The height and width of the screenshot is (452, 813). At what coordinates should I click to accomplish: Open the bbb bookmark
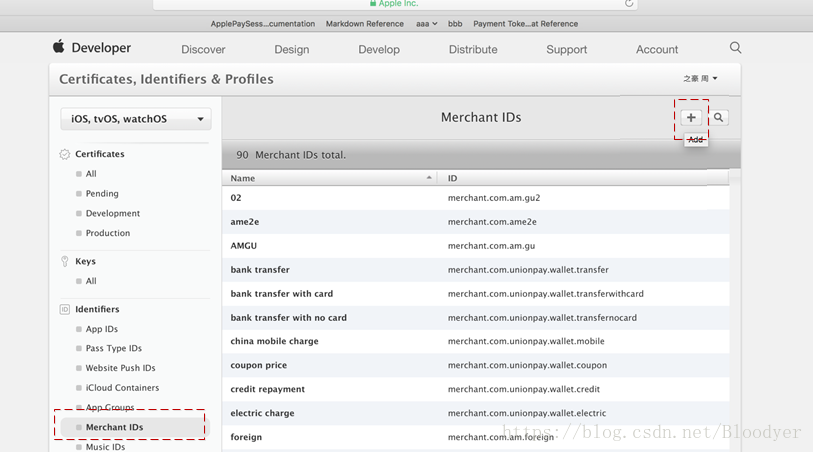455,24
